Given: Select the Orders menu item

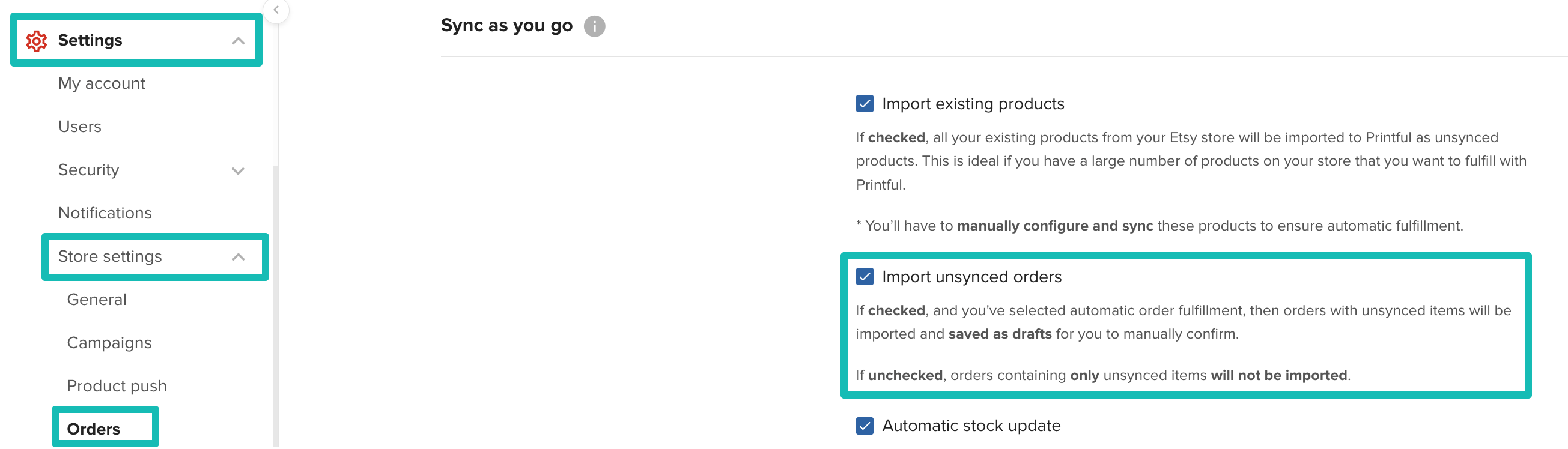Looking at the screenshot, I should pyautogui.click(x=93, y=429).
